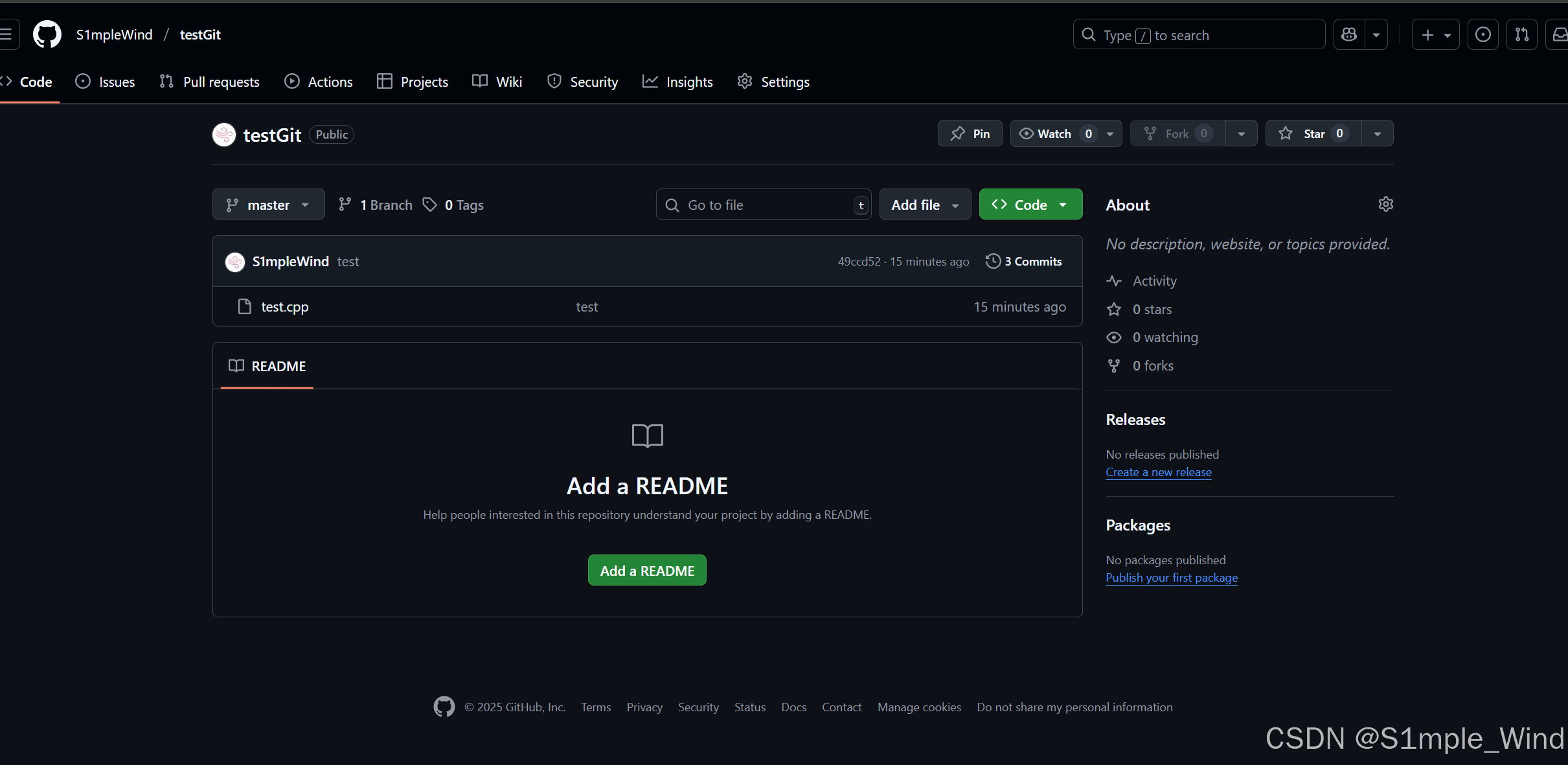Click the About section gear icon
This screenshot has width=1568, height=765.
coord(1385,205)
